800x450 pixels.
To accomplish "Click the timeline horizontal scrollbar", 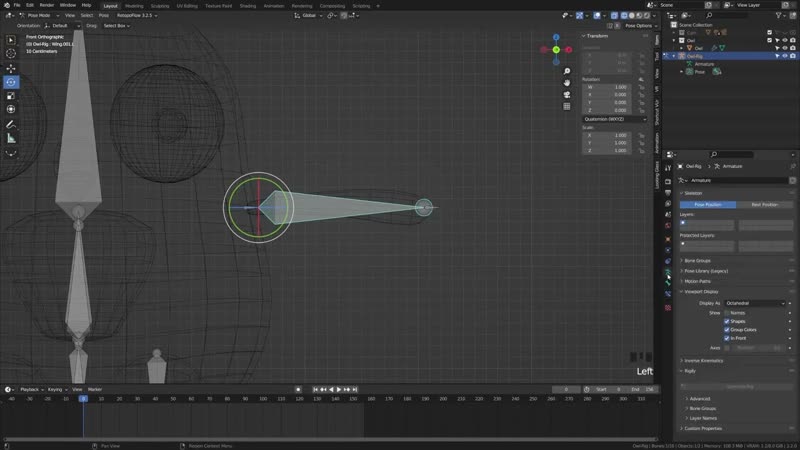I will tap(330, 439).
